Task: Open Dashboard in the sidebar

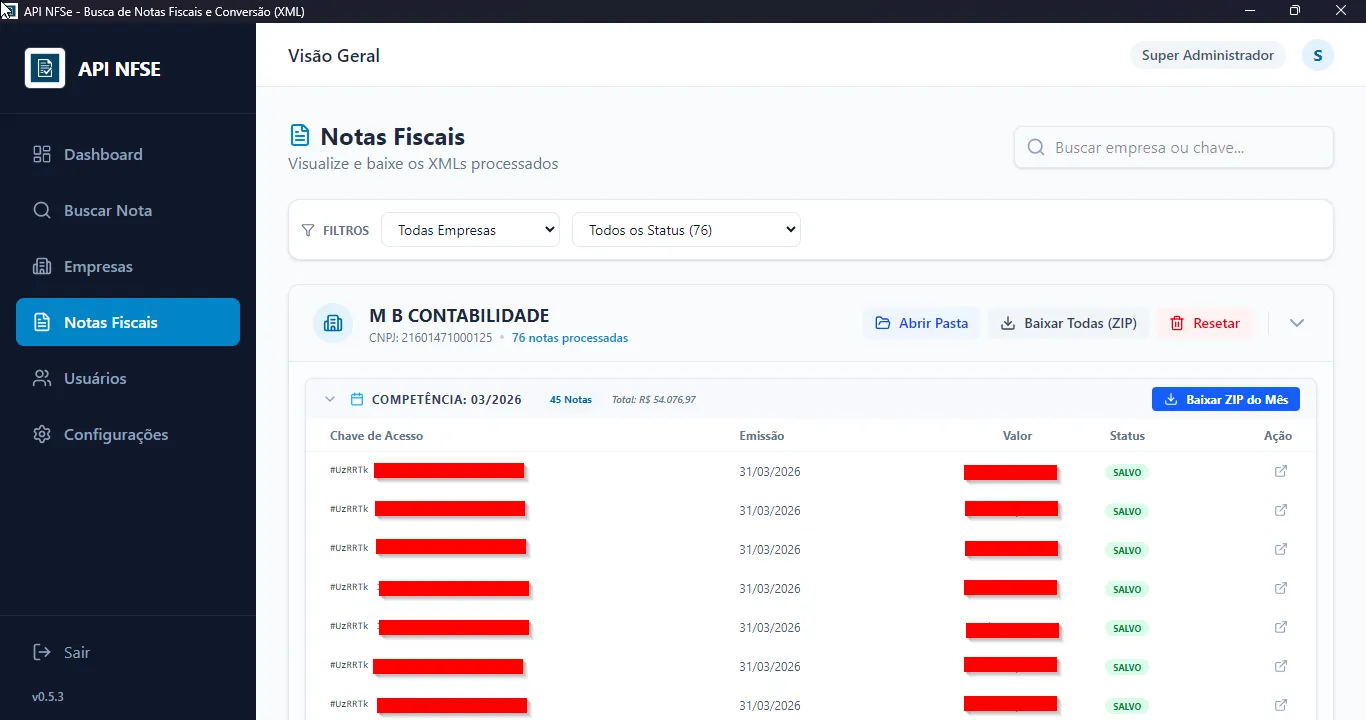Action: click(x=128, y=154)
